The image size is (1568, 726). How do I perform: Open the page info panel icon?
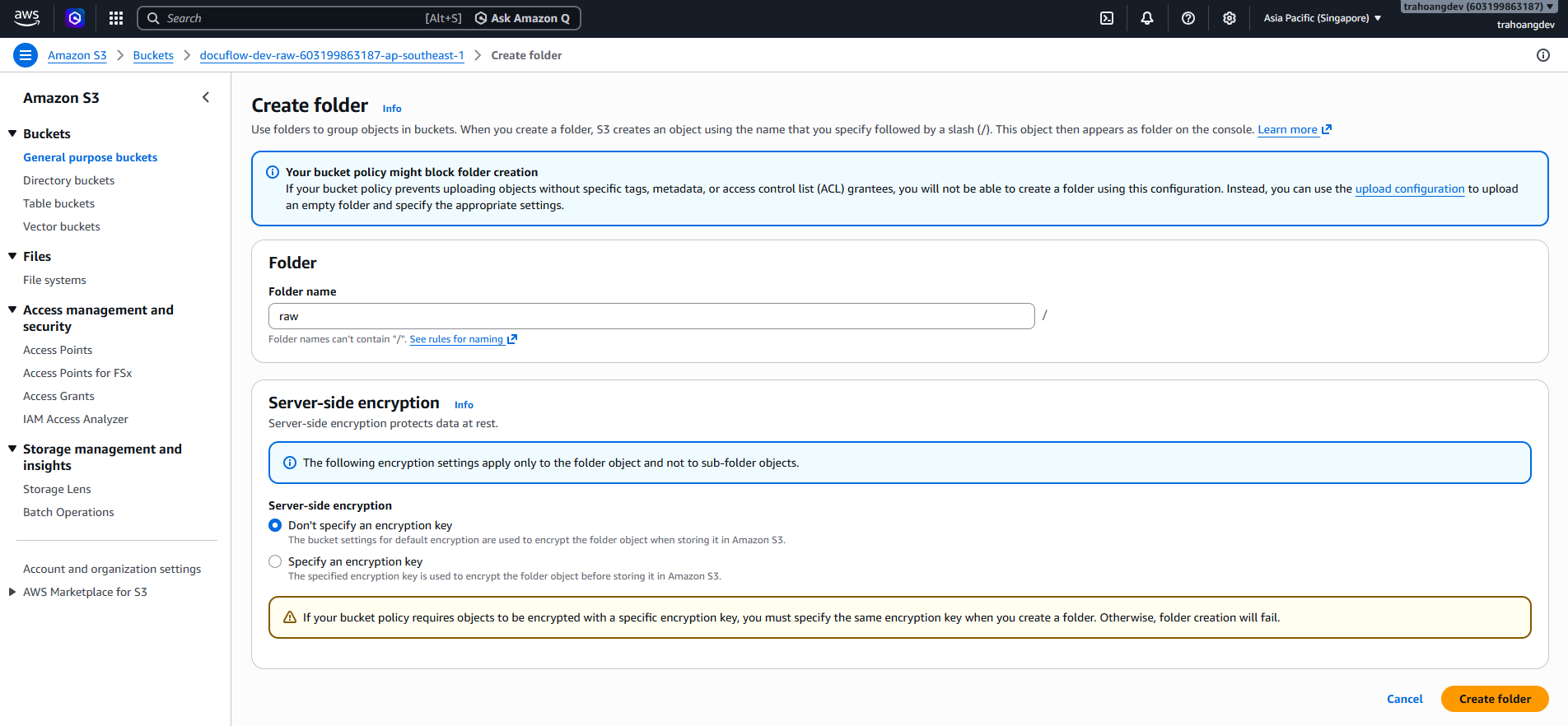[x=1543, y=55]
